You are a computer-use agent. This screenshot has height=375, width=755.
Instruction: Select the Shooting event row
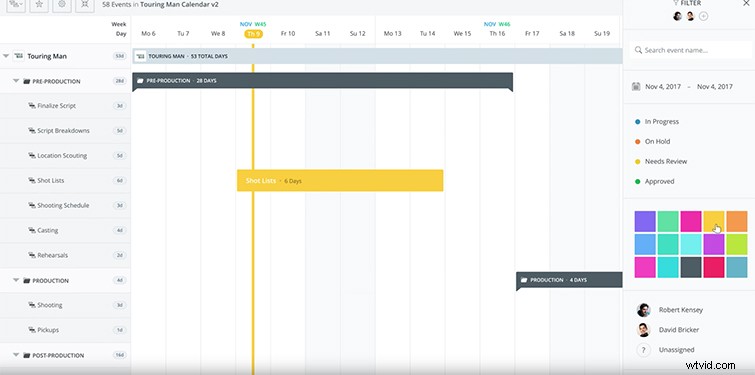(65, 305)
